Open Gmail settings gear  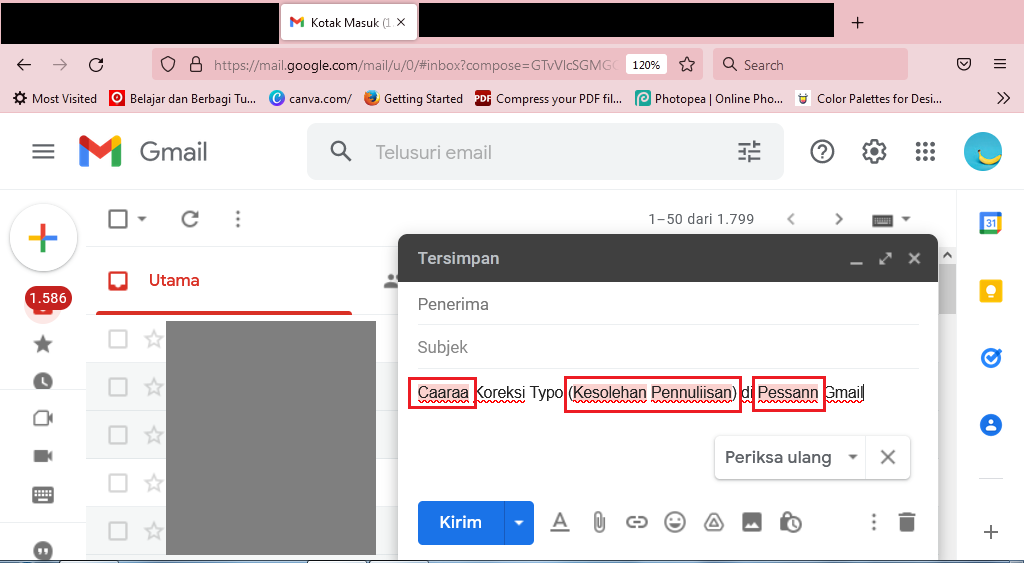(x=874, y=152)
